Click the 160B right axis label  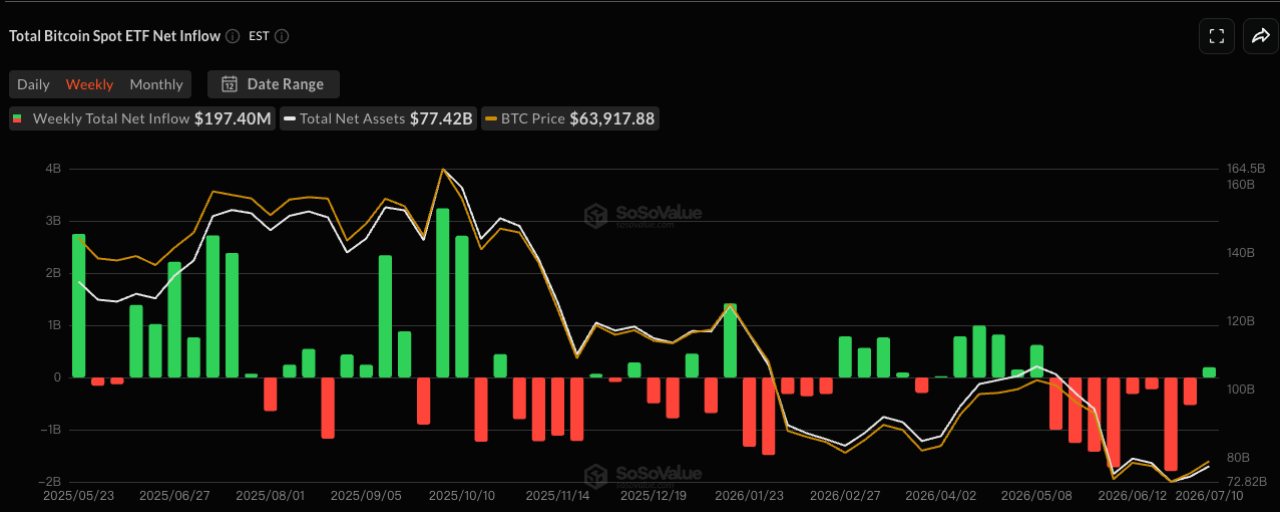click(1240, 185)
